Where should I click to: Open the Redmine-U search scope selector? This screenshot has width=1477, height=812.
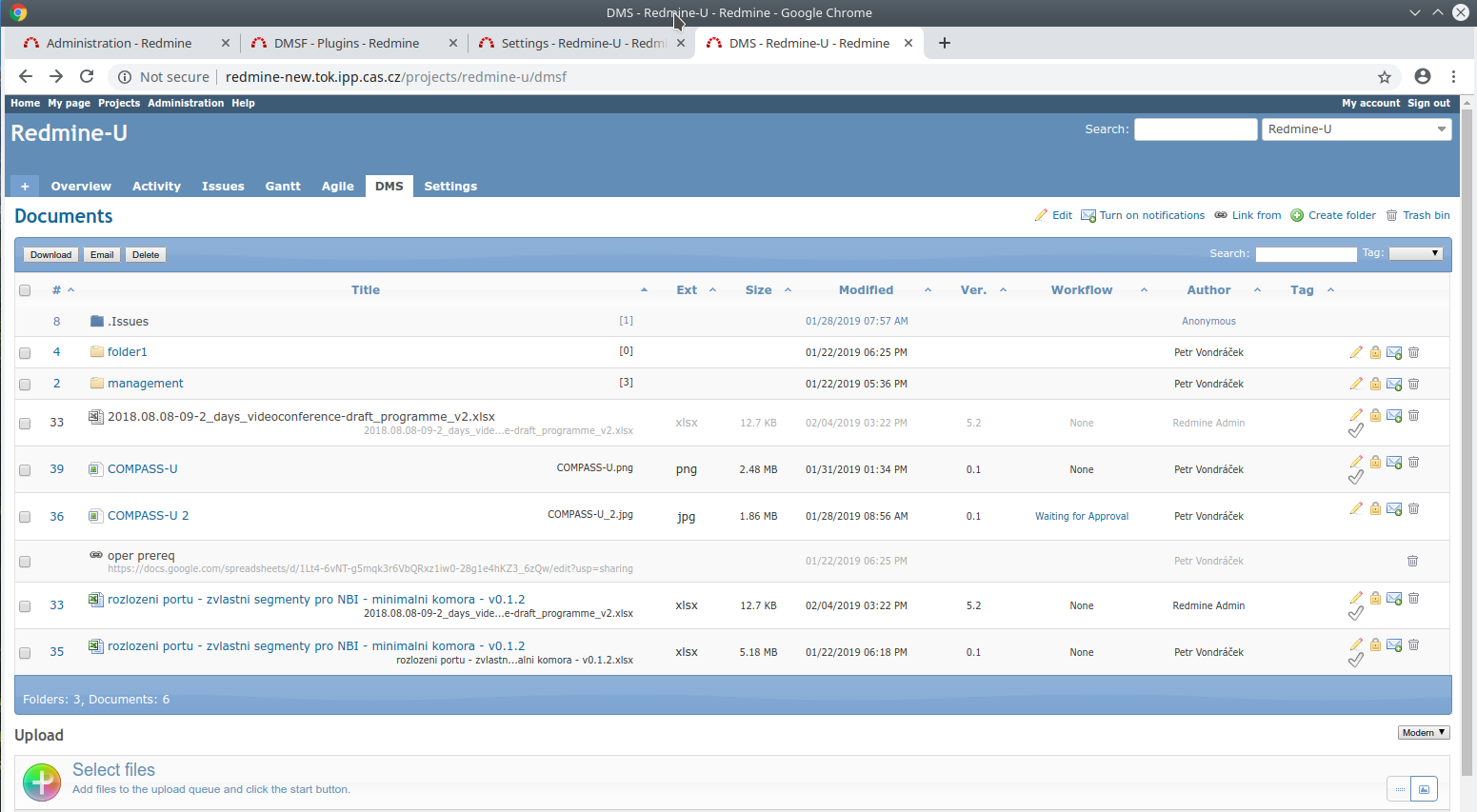click(1356, 129)
